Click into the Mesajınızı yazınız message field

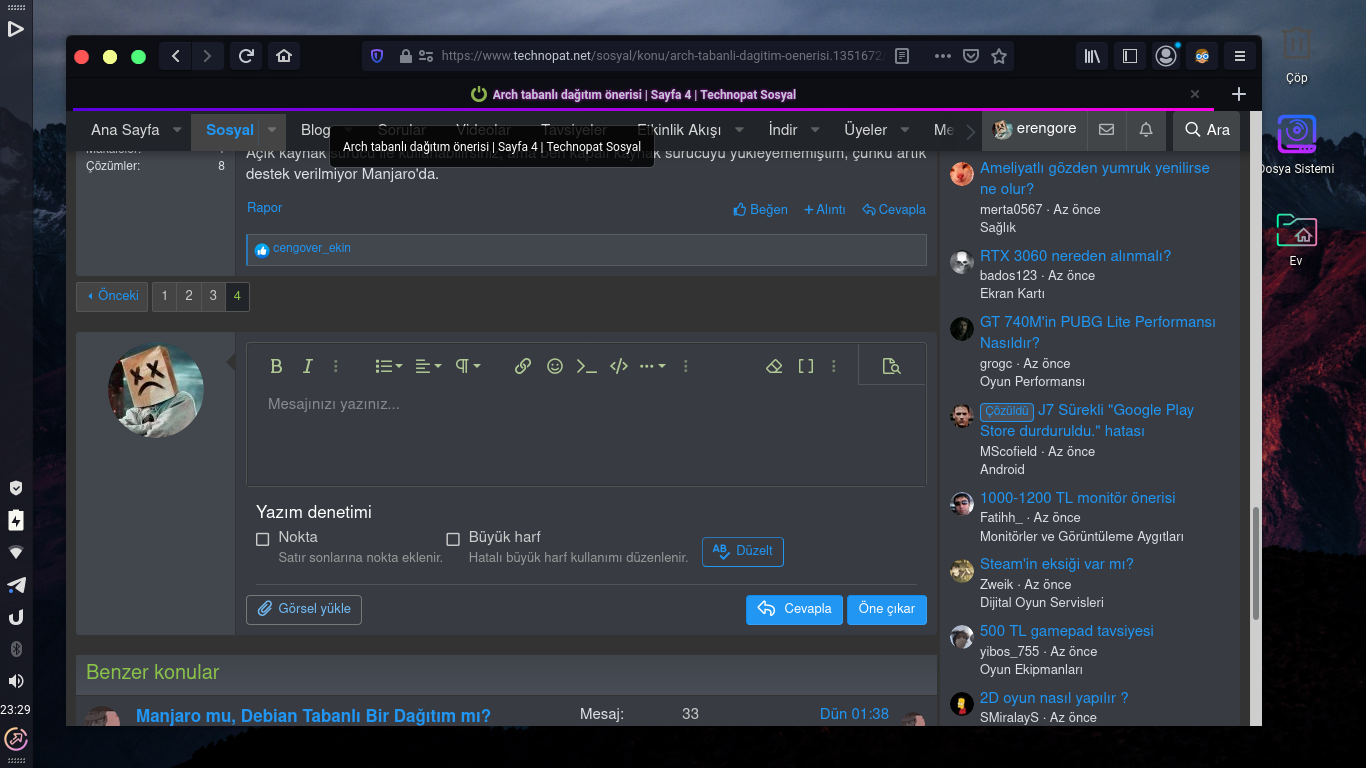pyautogui.click(x=586, y=435)
